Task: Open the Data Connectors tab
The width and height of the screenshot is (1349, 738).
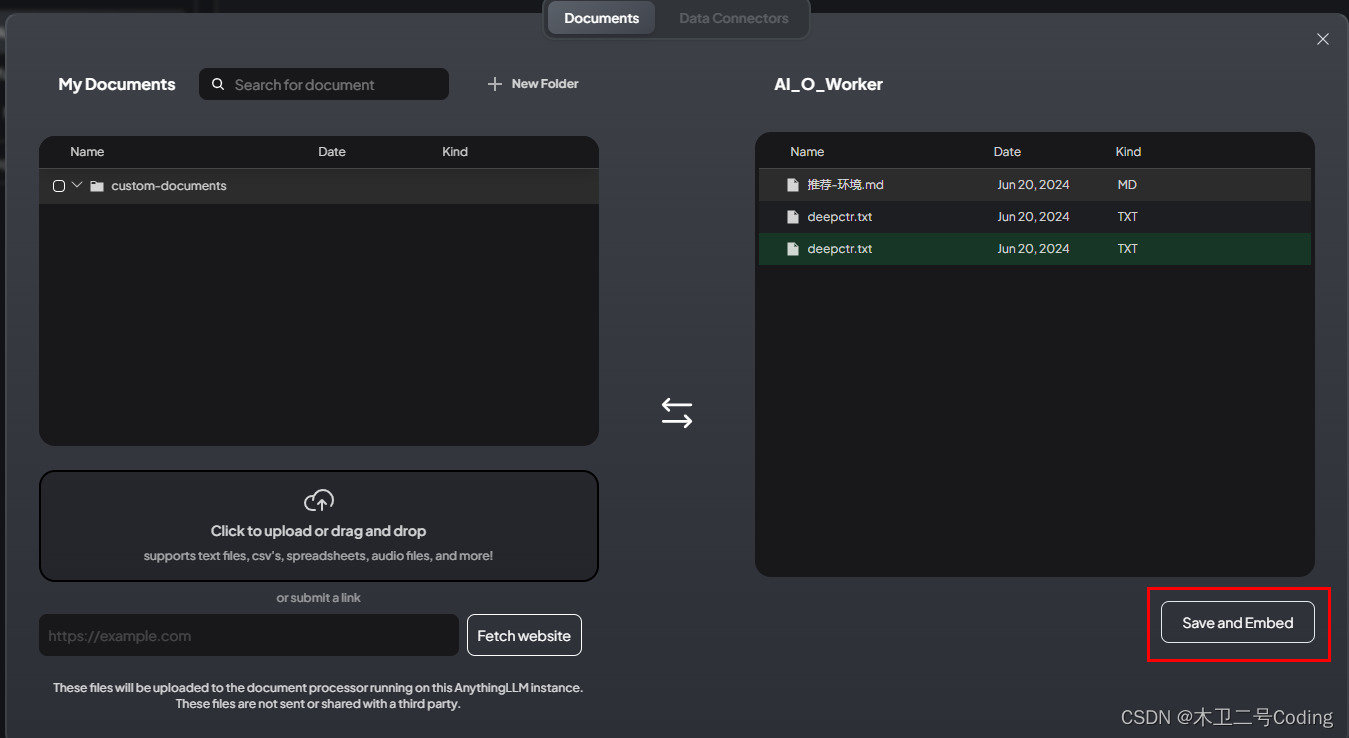Action: click(x=734, y=18)
